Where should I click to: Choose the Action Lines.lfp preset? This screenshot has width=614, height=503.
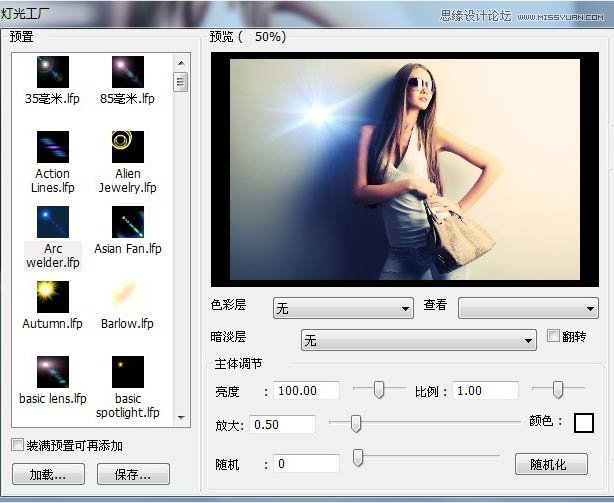pos(52,147)
